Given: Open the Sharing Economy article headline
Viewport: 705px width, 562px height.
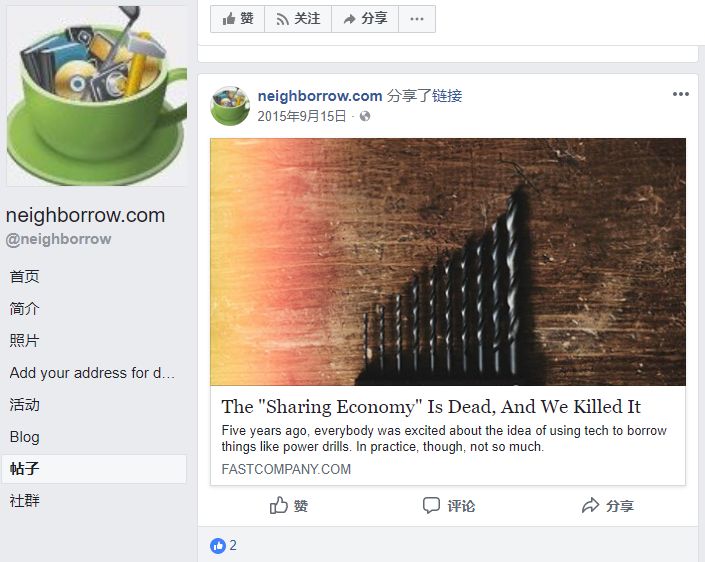Looking at the screenshot, I should [431, 406].
